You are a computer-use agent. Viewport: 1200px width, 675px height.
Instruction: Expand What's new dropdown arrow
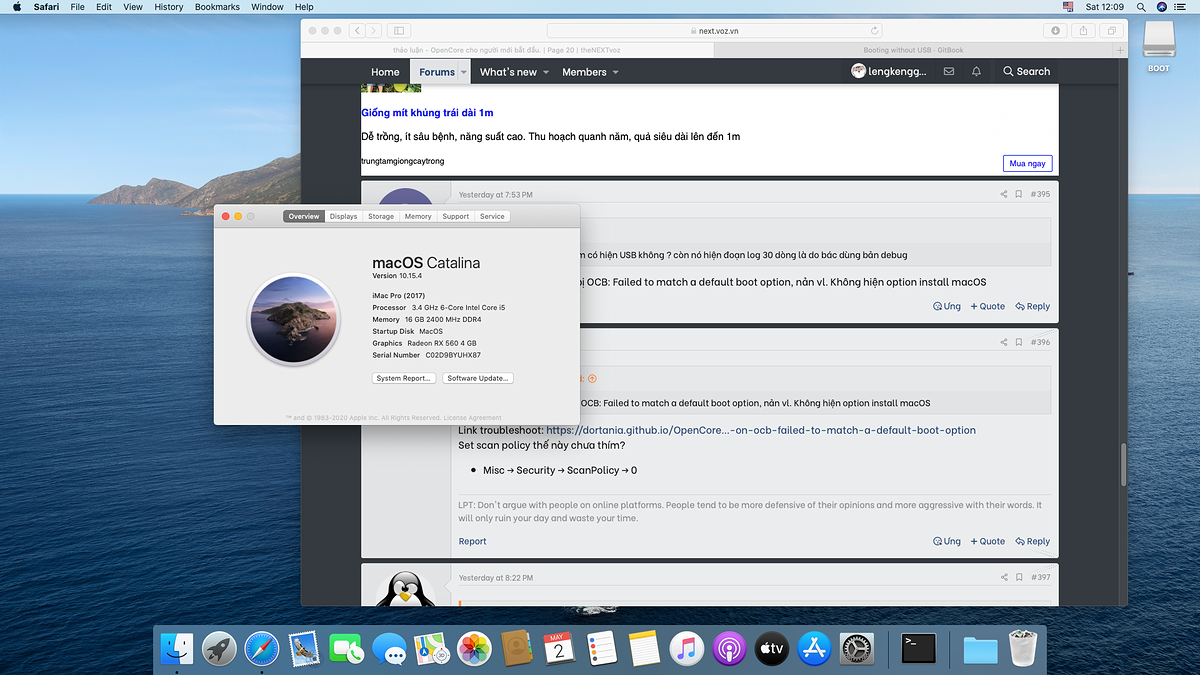point(546,72)
